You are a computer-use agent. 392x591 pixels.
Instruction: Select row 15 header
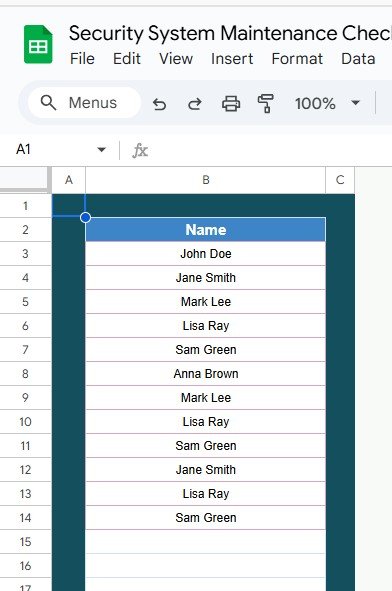25,542
